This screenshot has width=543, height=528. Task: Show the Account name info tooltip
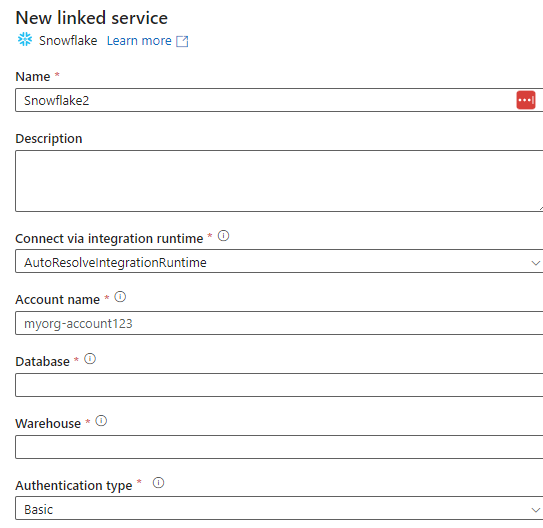pyautogui.click(x=120, y=297)
